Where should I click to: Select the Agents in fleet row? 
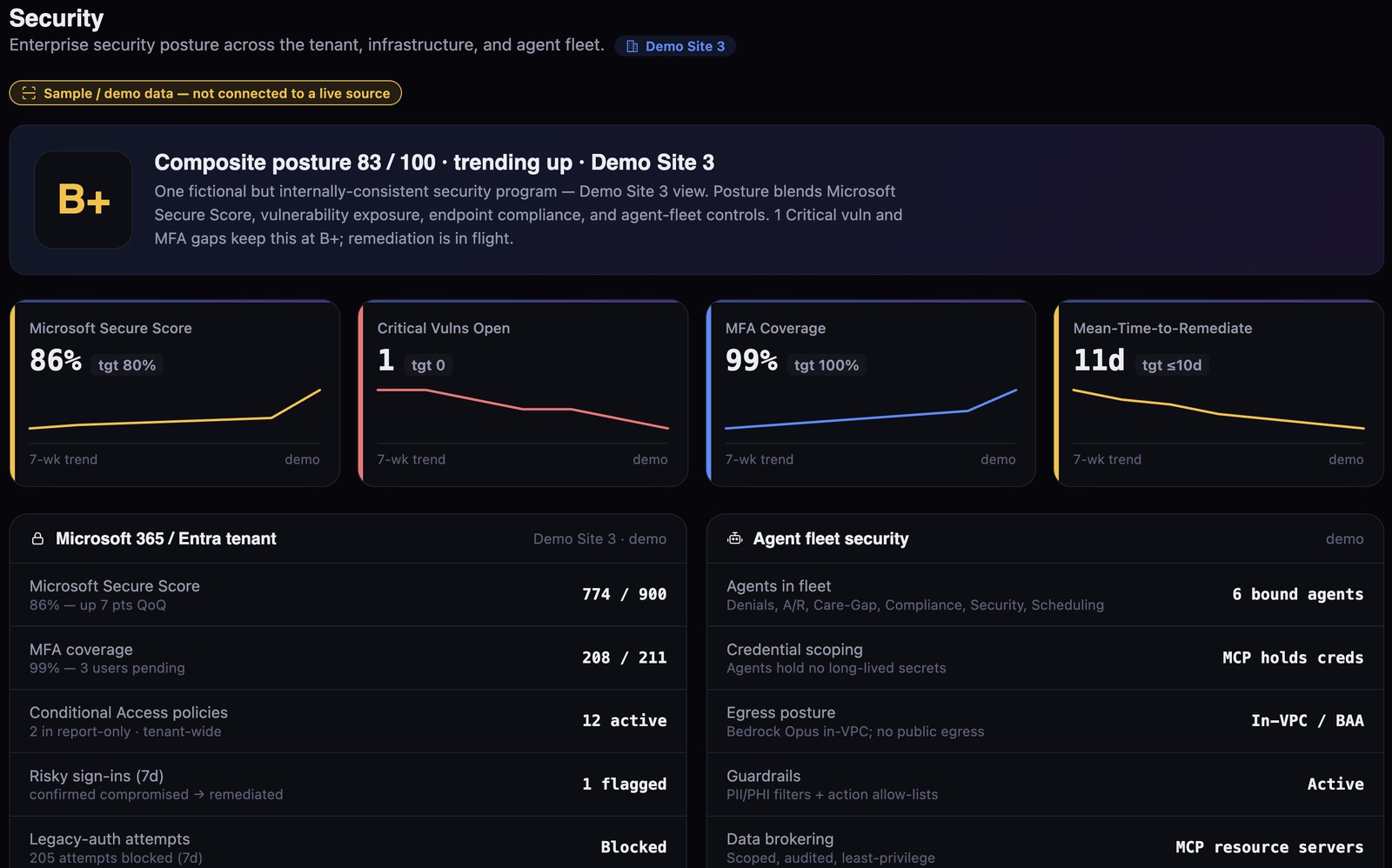coord(1045,595)
